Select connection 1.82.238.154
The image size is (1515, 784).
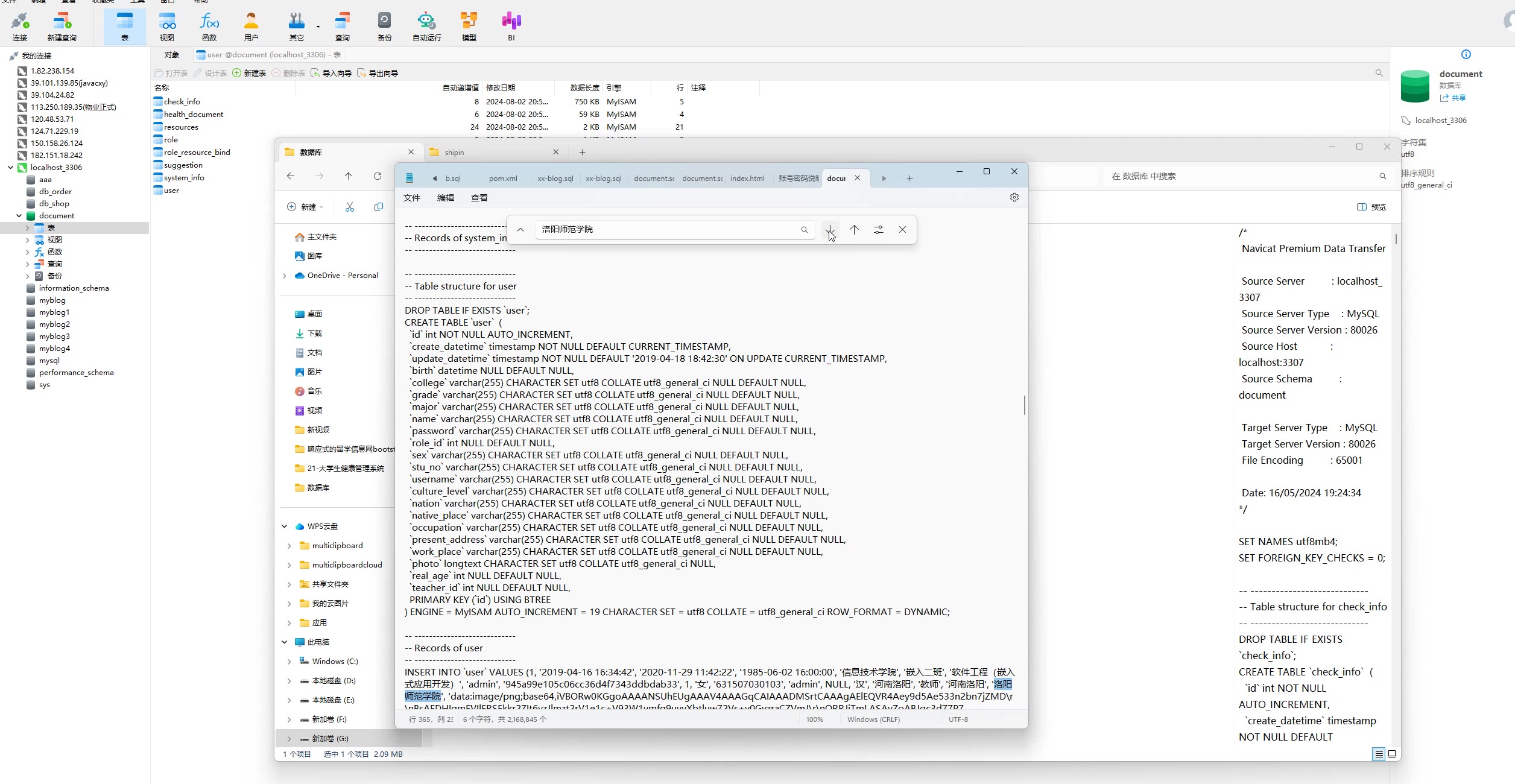point(52,71)
